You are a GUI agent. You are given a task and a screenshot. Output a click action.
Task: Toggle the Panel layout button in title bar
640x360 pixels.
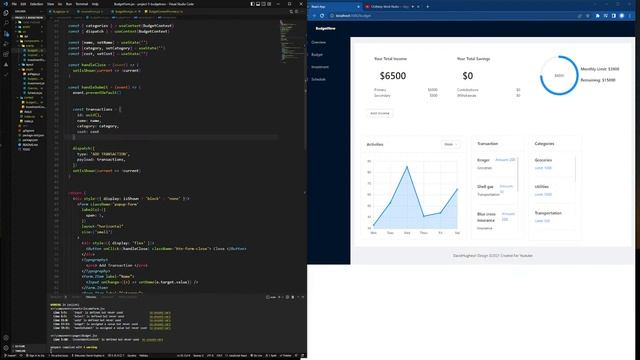click(x=258, y=4)
